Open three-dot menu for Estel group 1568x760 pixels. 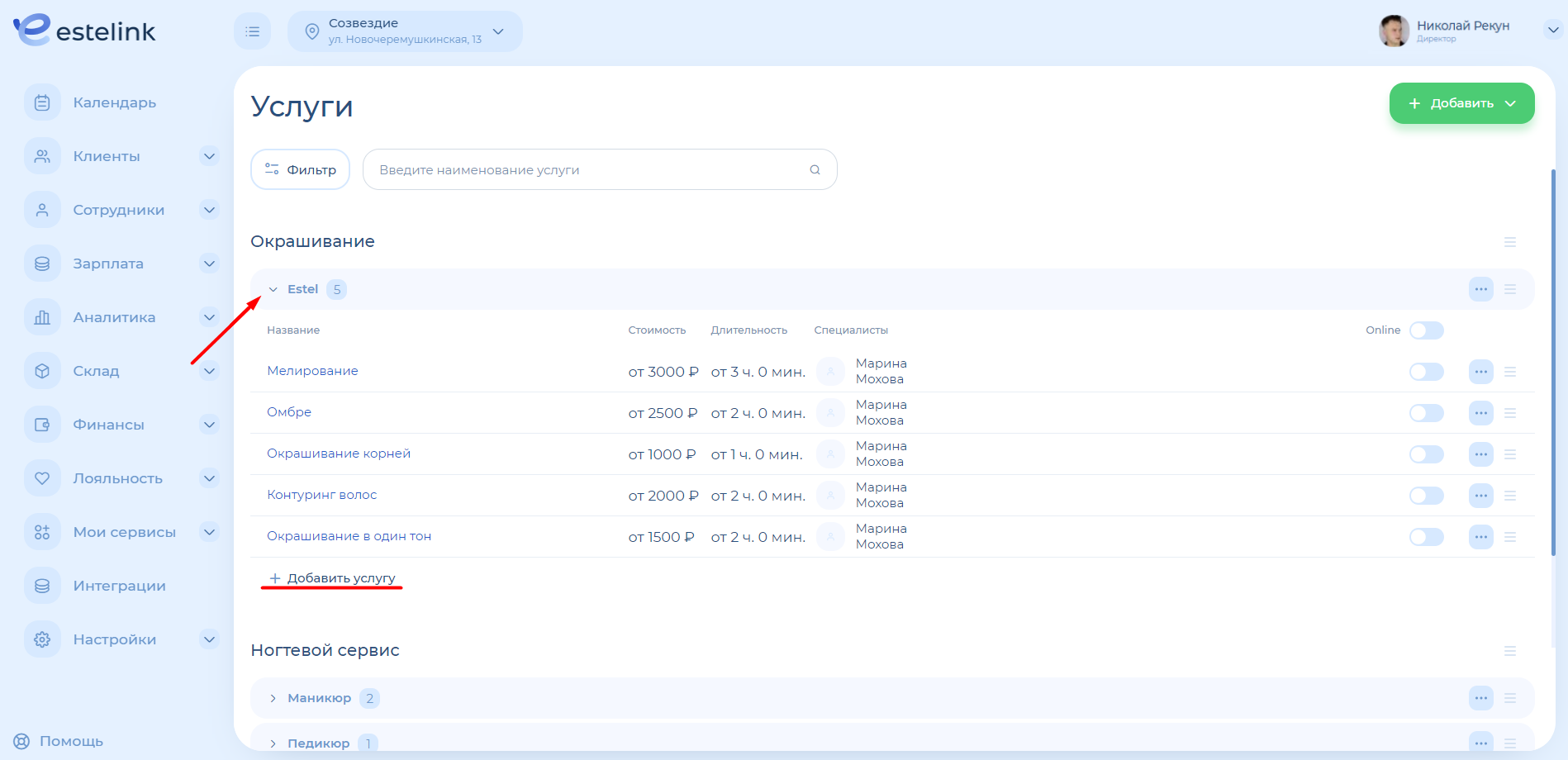click(1480, 289)
